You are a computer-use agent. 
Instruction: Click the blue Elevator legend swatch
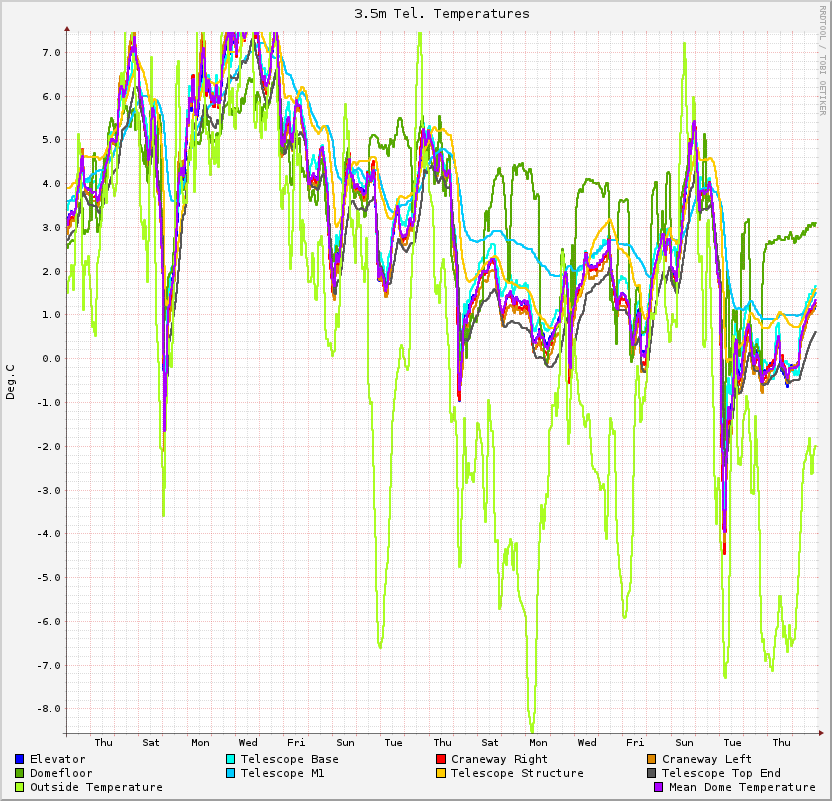(x=20, y=759)
